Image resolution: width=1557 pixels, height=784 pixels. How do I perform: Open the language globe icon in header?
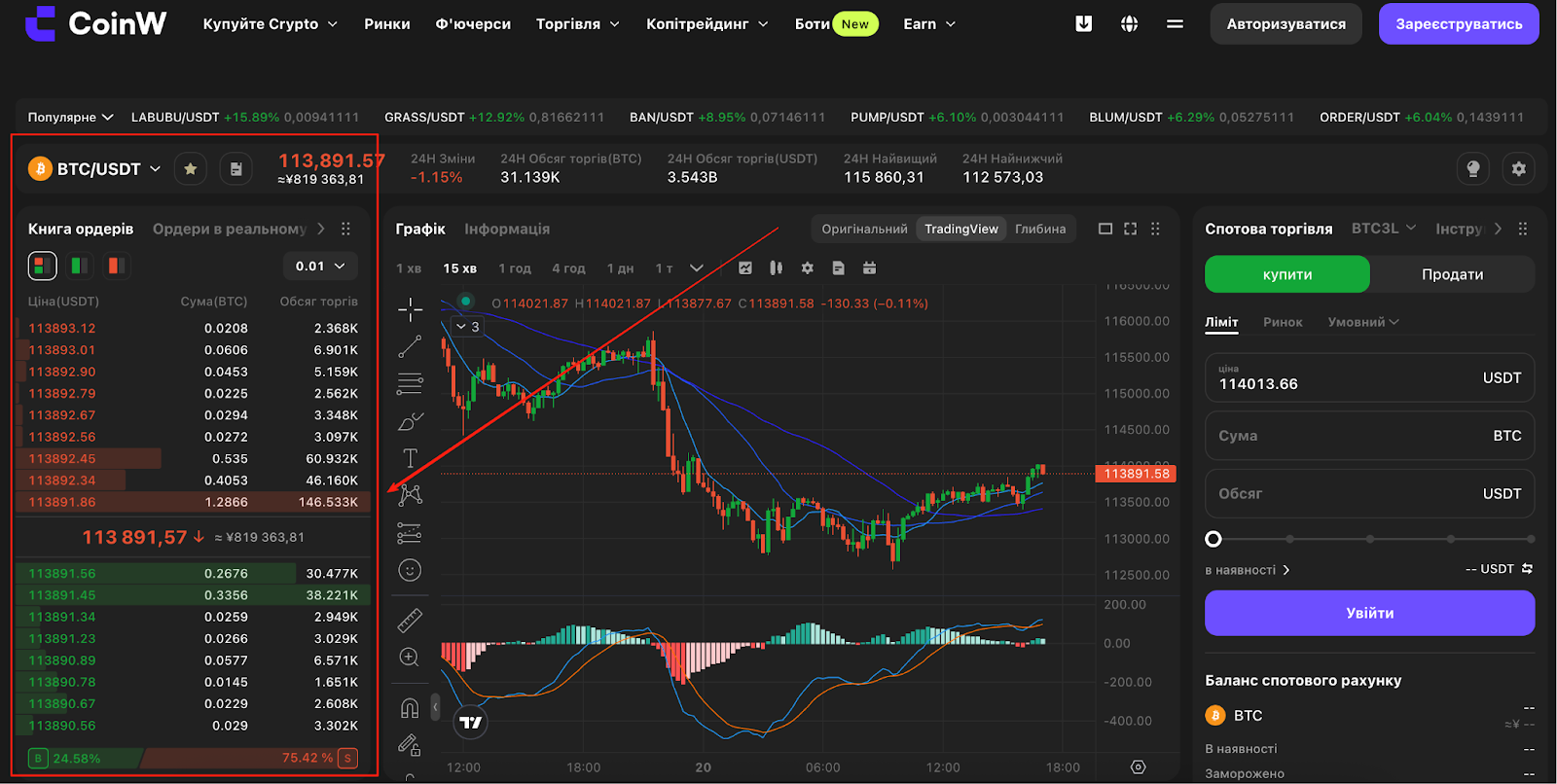(x=1129, y=23)
